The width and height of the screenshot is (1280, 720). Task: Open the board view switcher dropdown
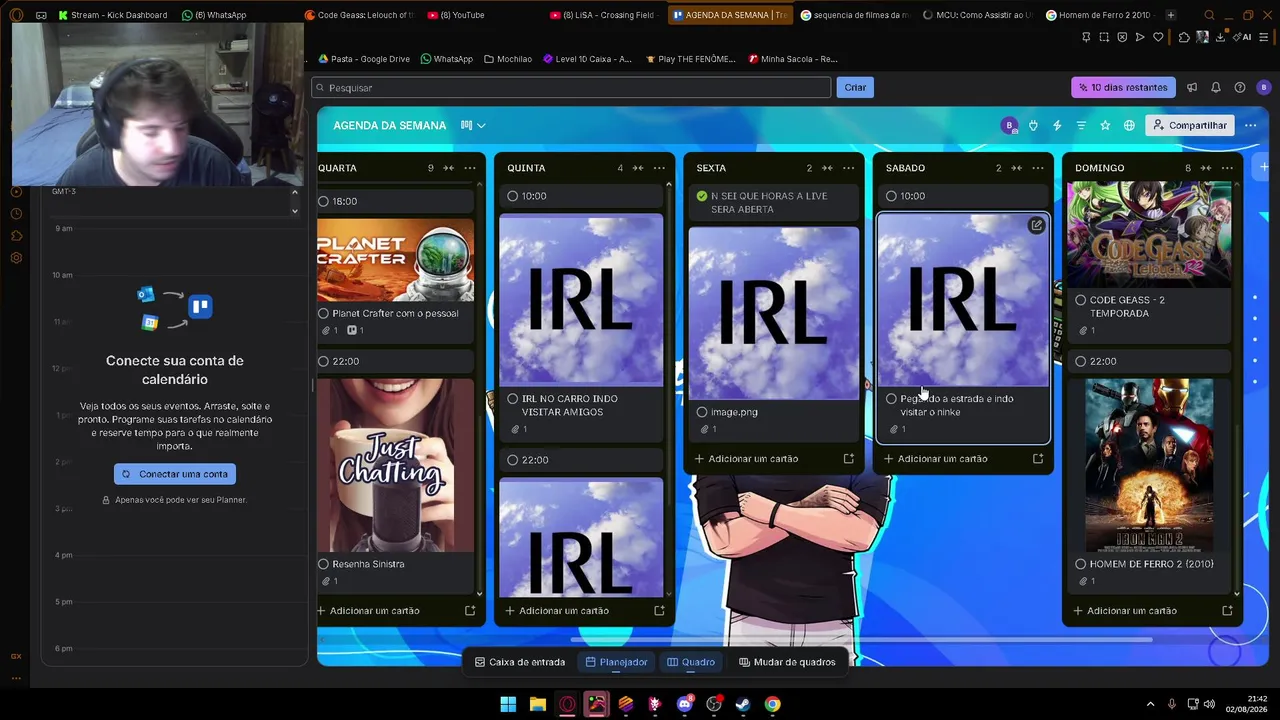point(473,126)
